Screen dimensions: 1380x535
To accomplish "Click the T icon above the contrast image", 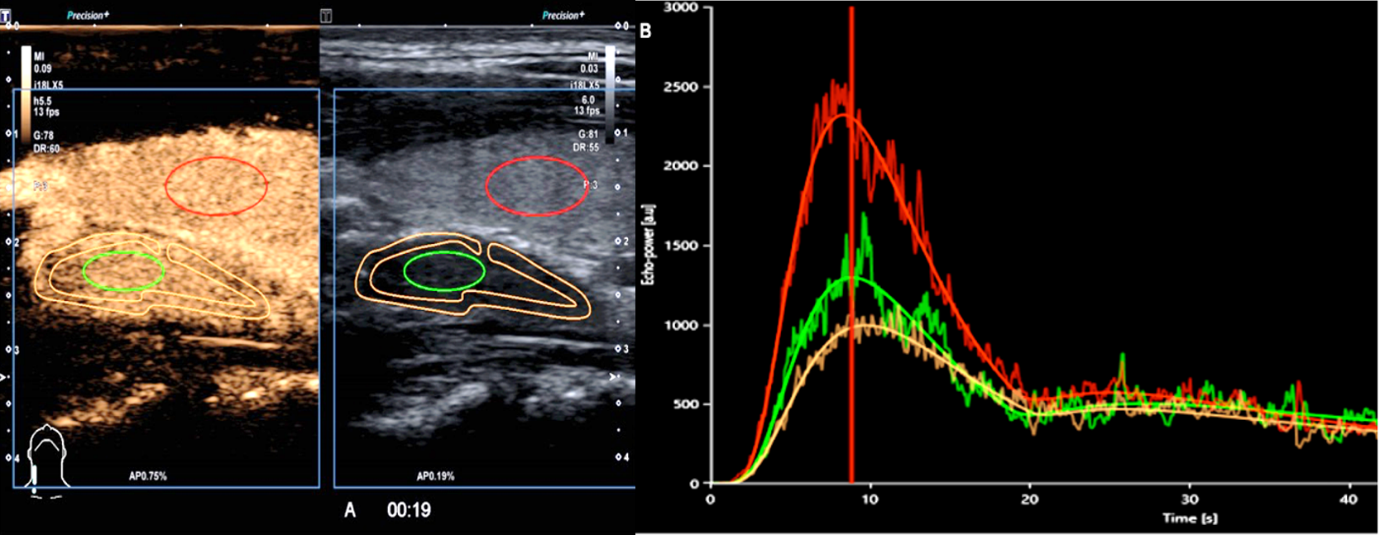I will click(8, 17).
